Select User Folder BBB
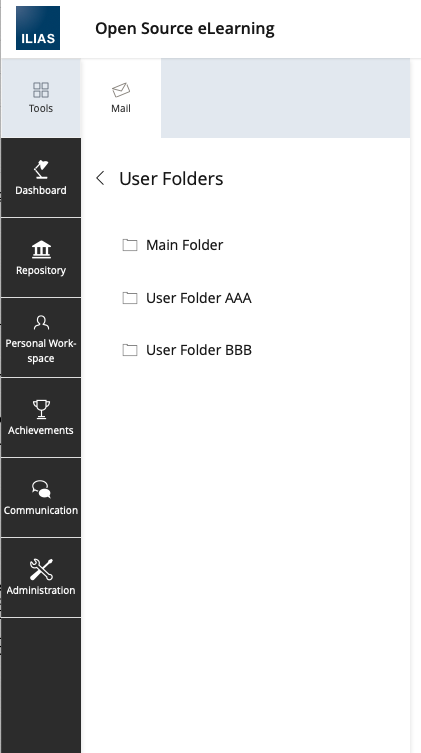421x753 pixels. pyautogui.click(x=199, y=350)
